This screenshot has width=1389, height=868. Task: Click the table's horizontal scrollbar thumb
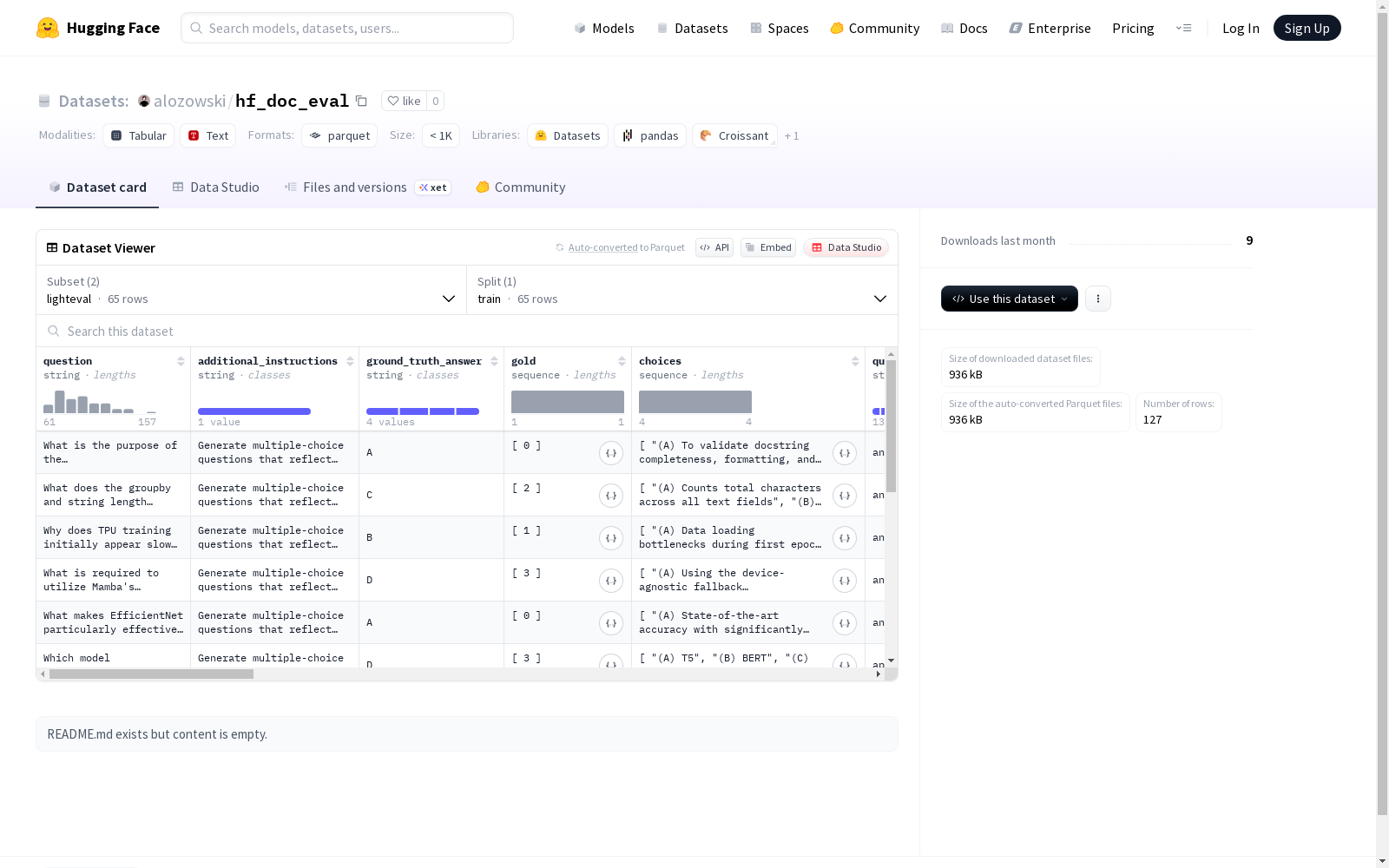pyautogui.click(x=151, y=674)
